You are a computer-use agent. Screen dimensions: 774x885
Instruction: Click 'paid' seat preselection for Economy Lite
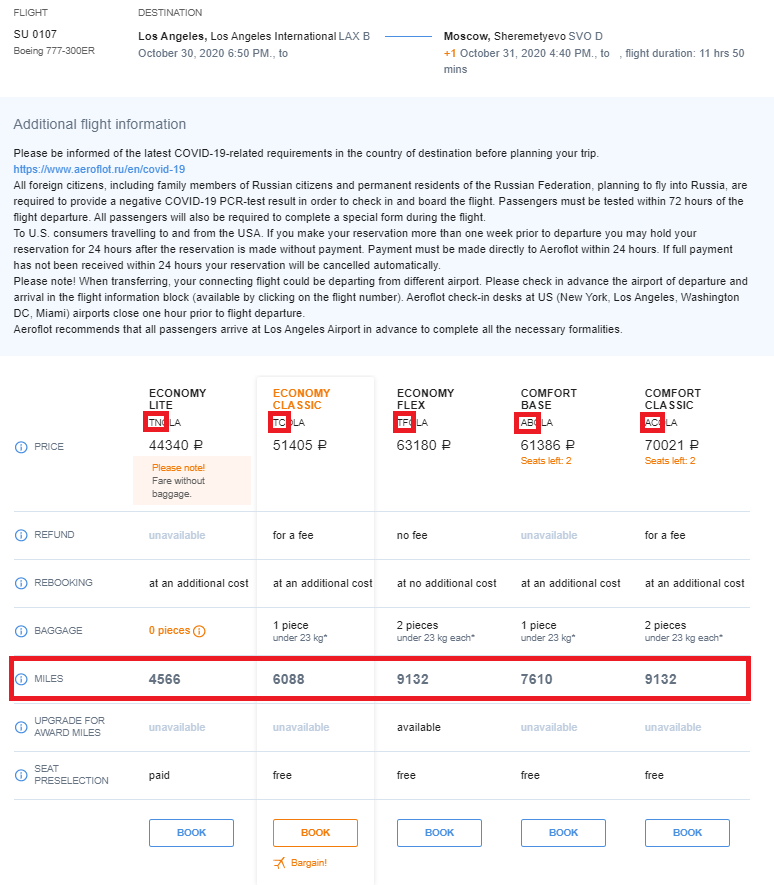click(x=159, y=775)
